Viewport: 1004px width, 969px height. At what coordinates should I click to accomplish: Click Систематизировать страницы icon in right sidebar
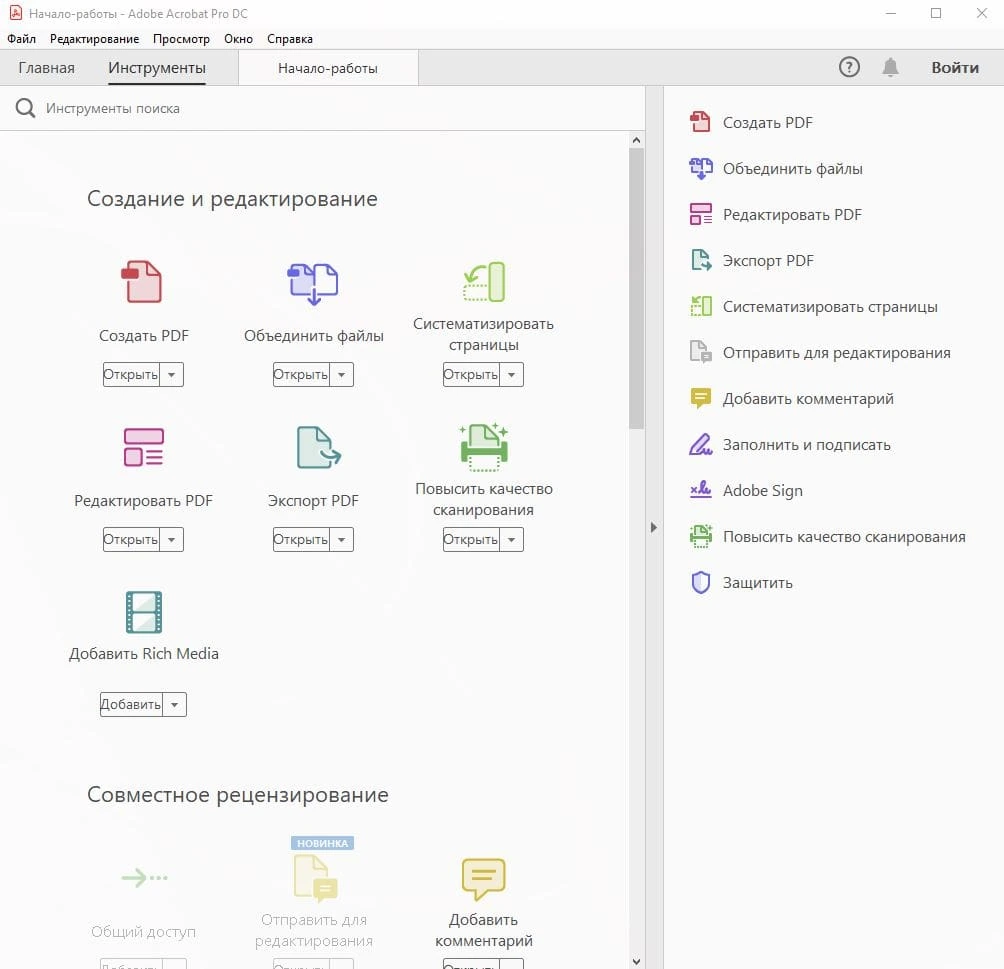(x=700, y=306)
